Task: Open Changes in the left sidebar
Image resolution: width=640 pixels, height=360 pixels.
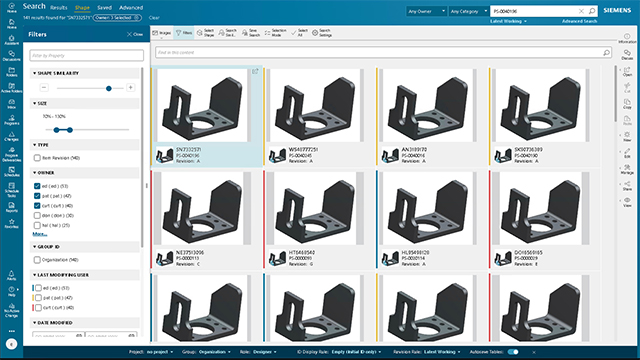Action: (11, 136)
